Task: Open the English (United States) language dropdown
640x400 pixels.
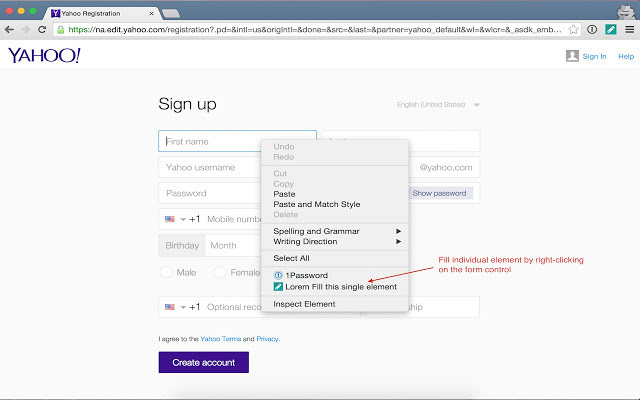Action: point(438,104)
